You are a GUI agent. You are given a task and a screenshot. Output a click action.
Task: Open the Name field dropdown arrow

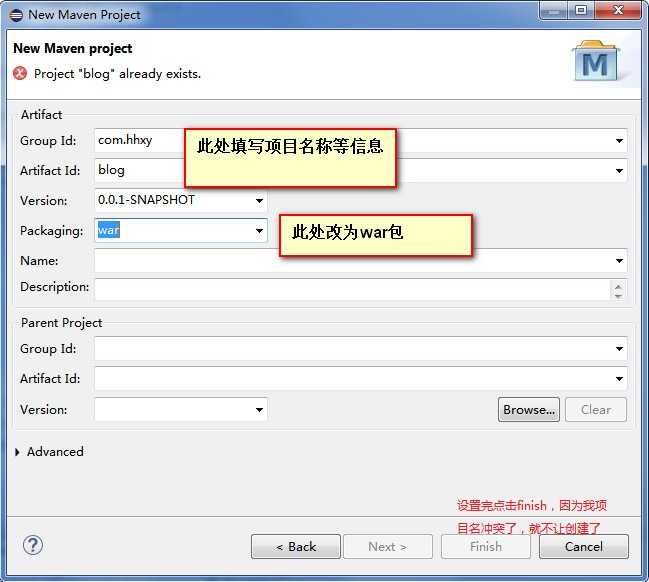click(619, 261)
